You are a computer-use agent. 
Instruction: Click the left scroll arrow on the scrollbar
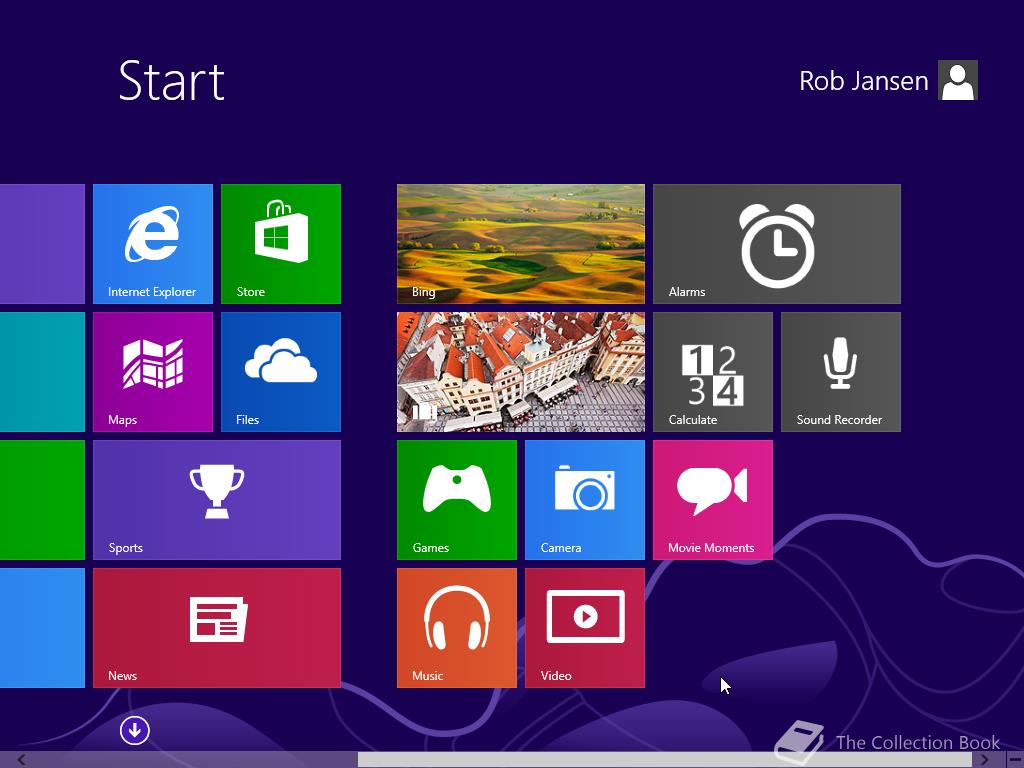coord(22,760)
